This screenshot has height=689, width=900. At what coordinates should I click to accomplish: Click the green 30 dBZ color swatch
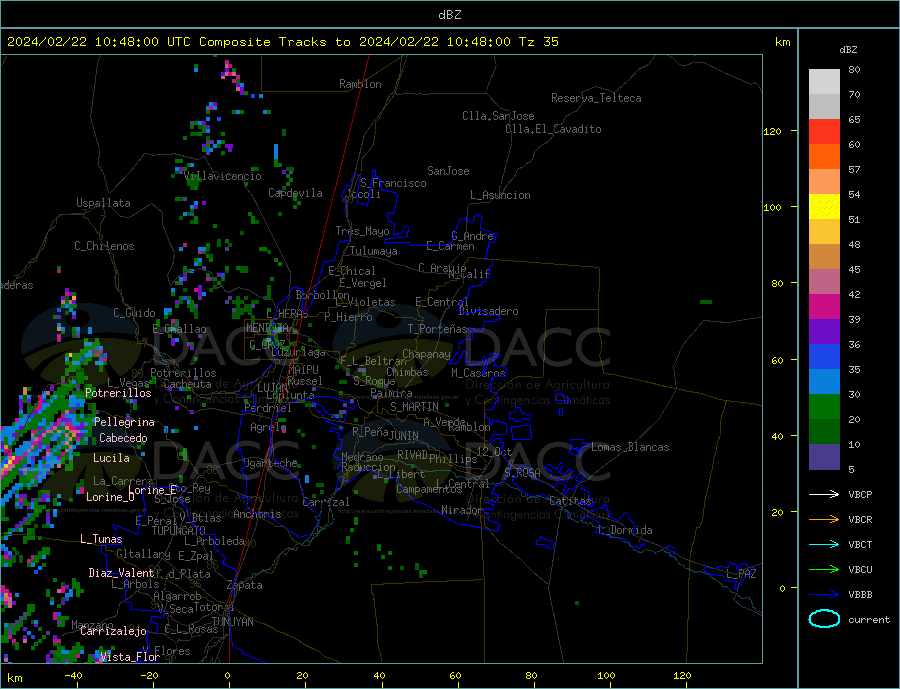point(824,407)
